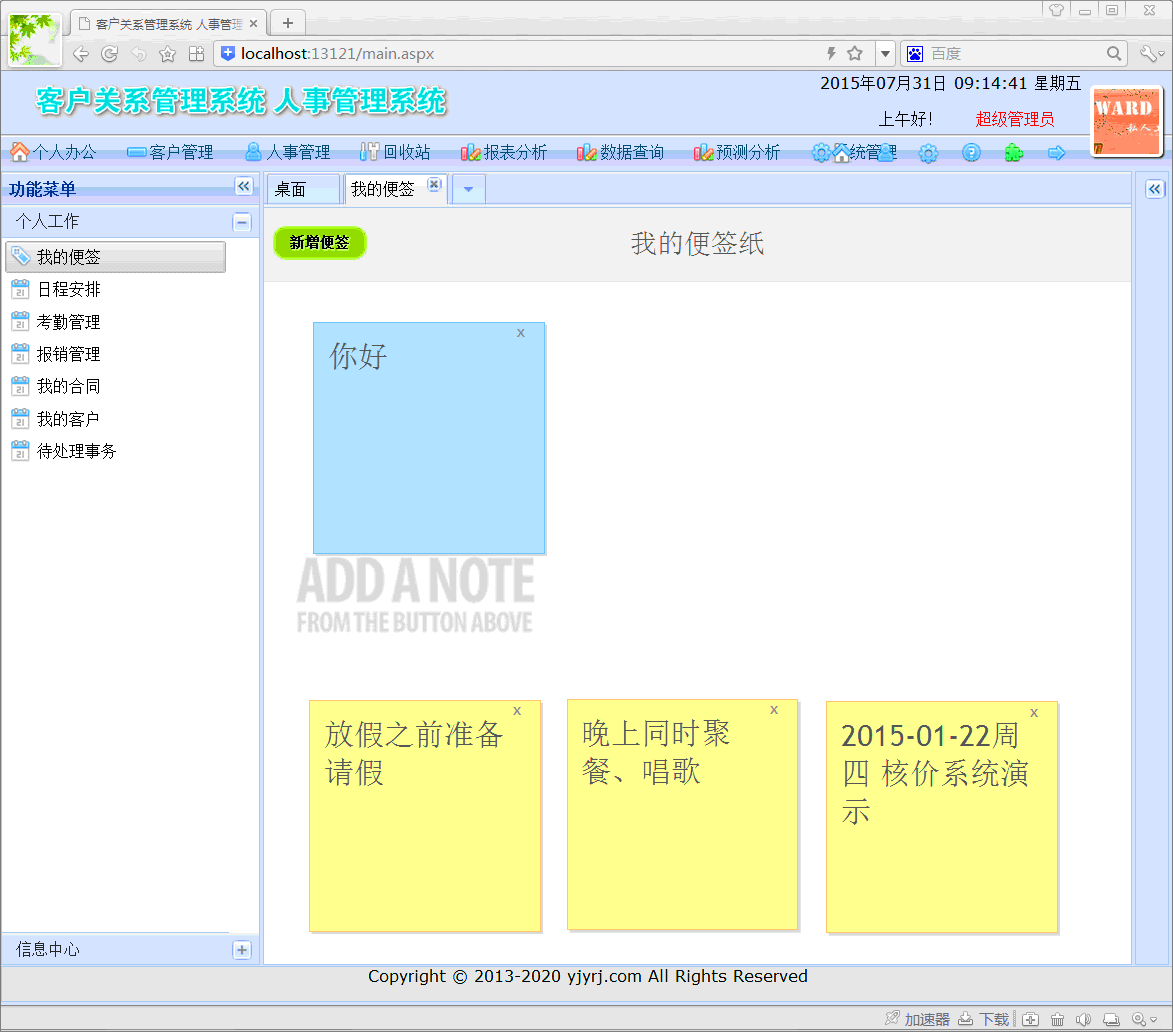Collapse the 个人工作 section
Viewport: 1173px width, 1032px height.
point(242,222)
